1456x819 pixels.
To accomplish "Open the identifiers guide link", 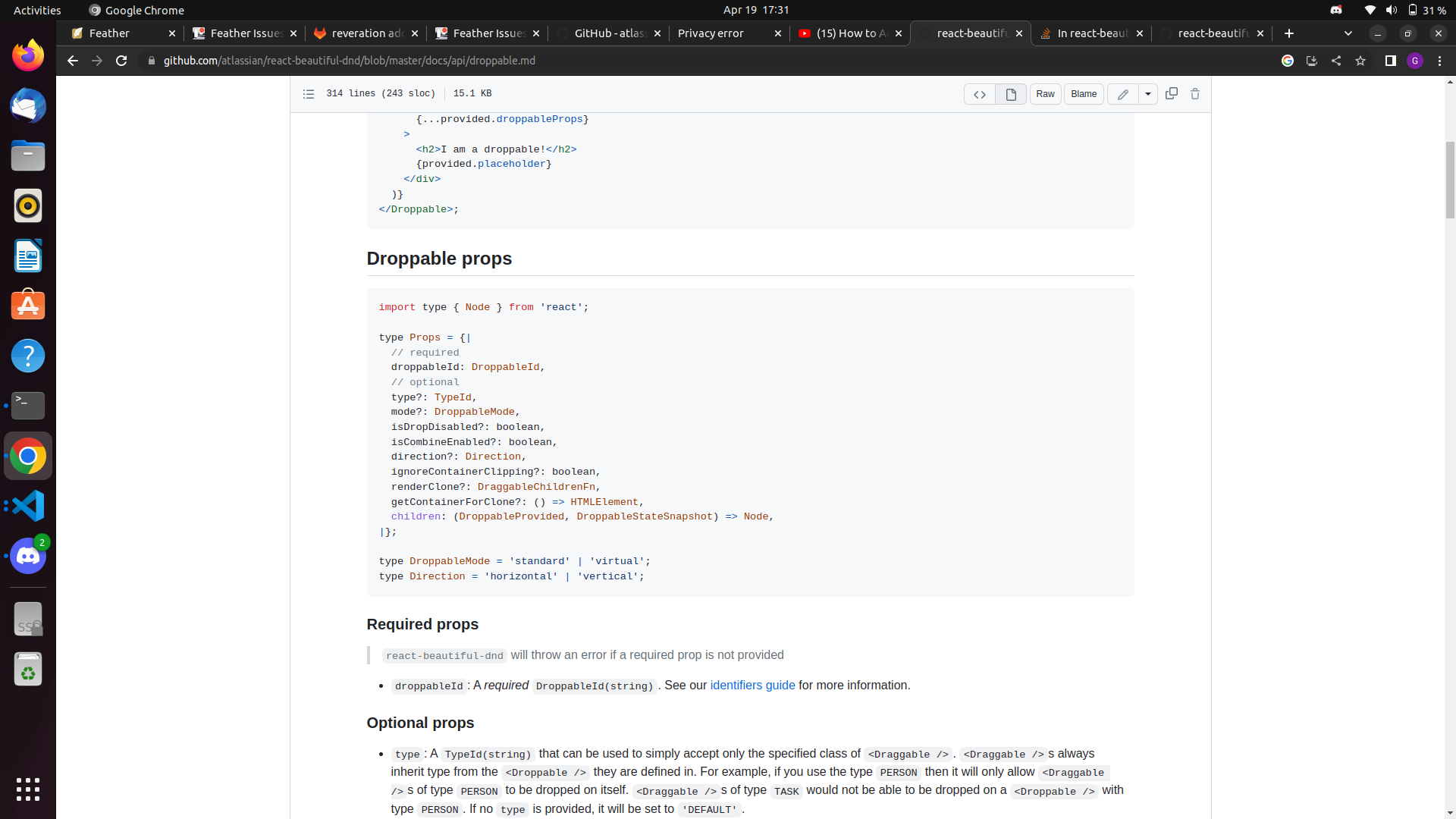I will pos(752,686).
